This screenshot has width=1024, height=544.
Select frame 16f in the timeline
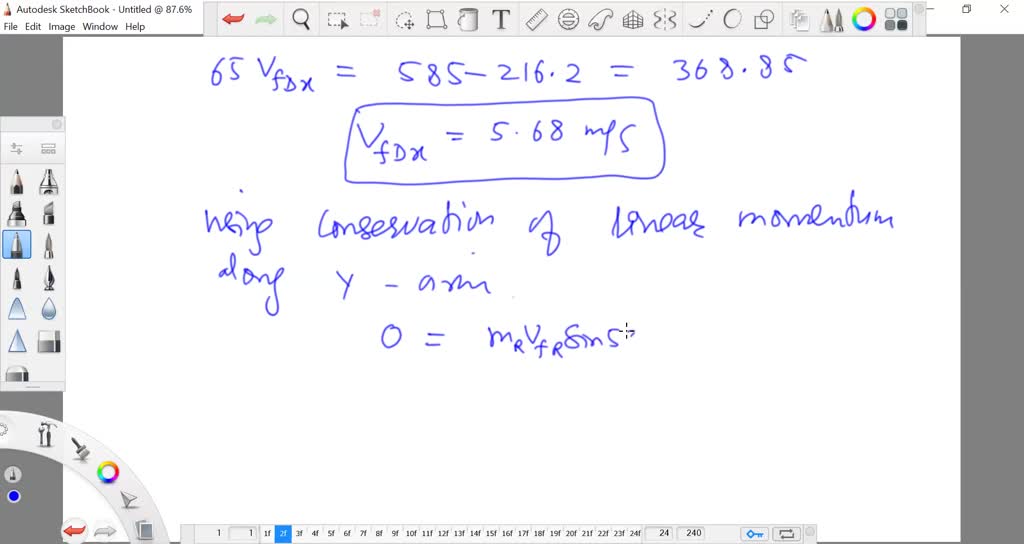point(507,534)
